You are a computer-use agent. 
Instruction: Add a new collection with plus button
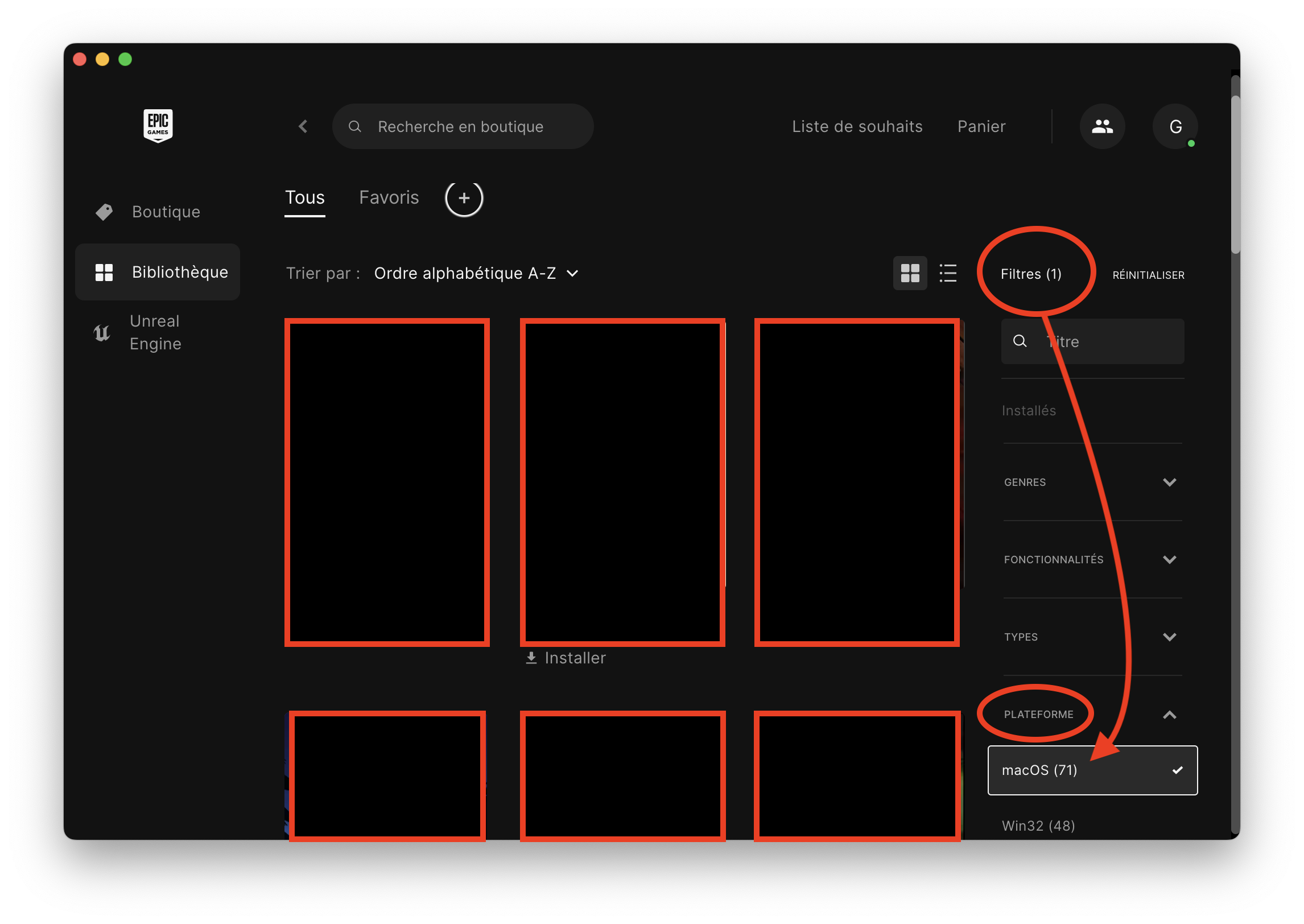[464, 198]
